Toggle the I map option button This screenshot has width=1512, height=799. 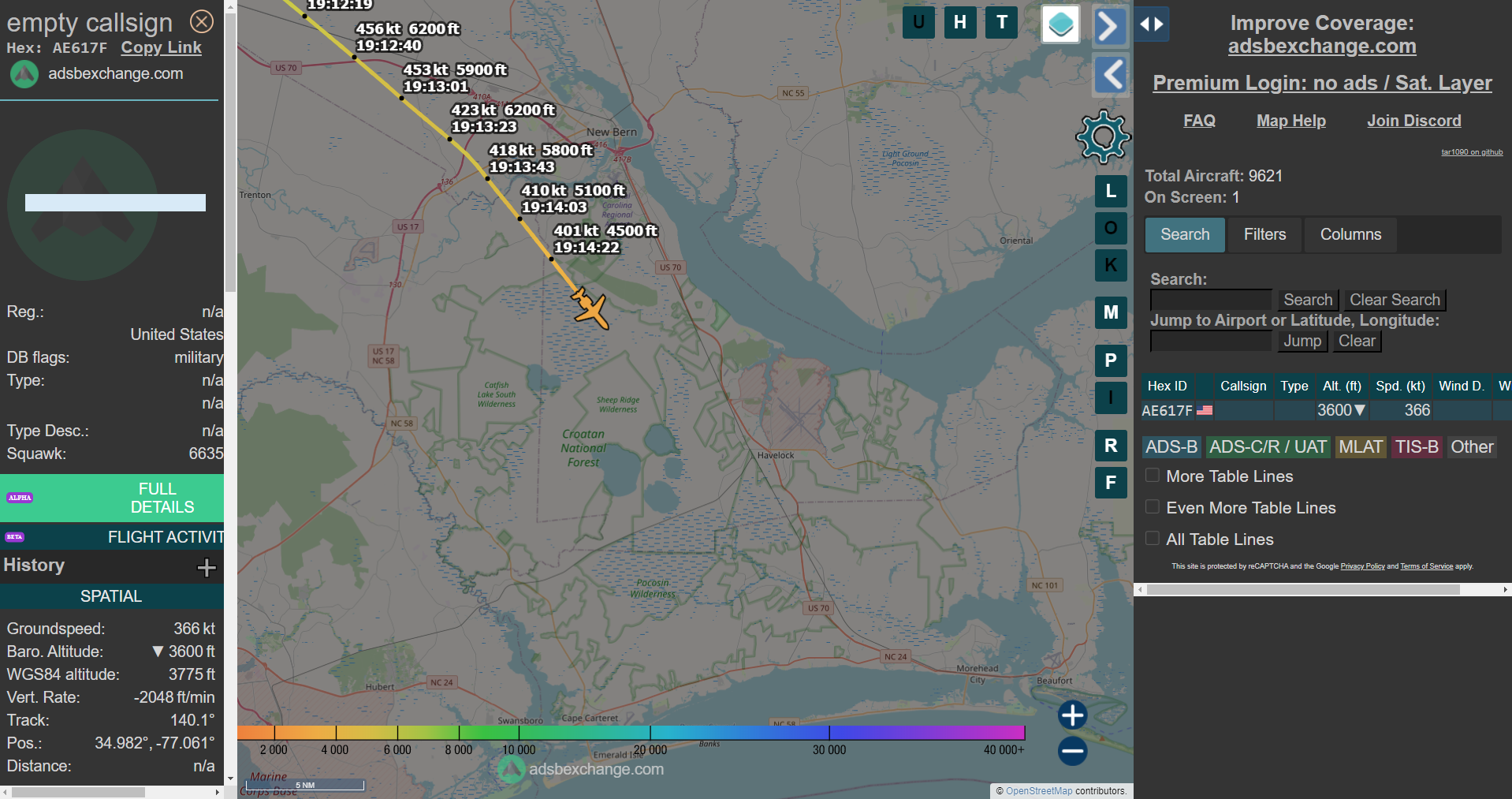coord(1111,398)
